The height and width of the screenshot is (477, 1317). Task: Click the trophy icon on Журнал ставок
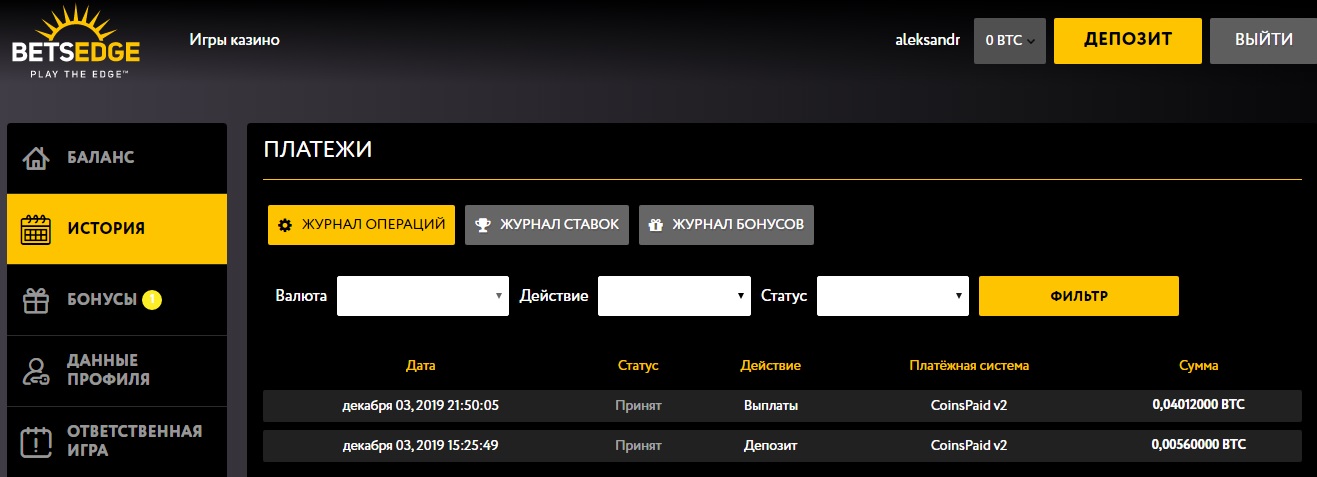tap(483, 225)
